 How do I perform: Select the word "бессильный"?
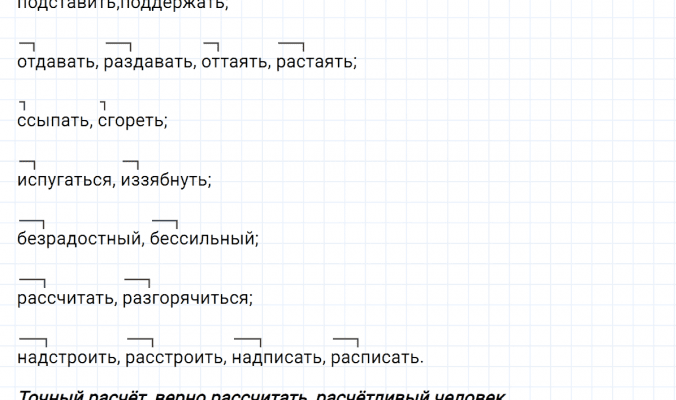(x=204, y=239)
